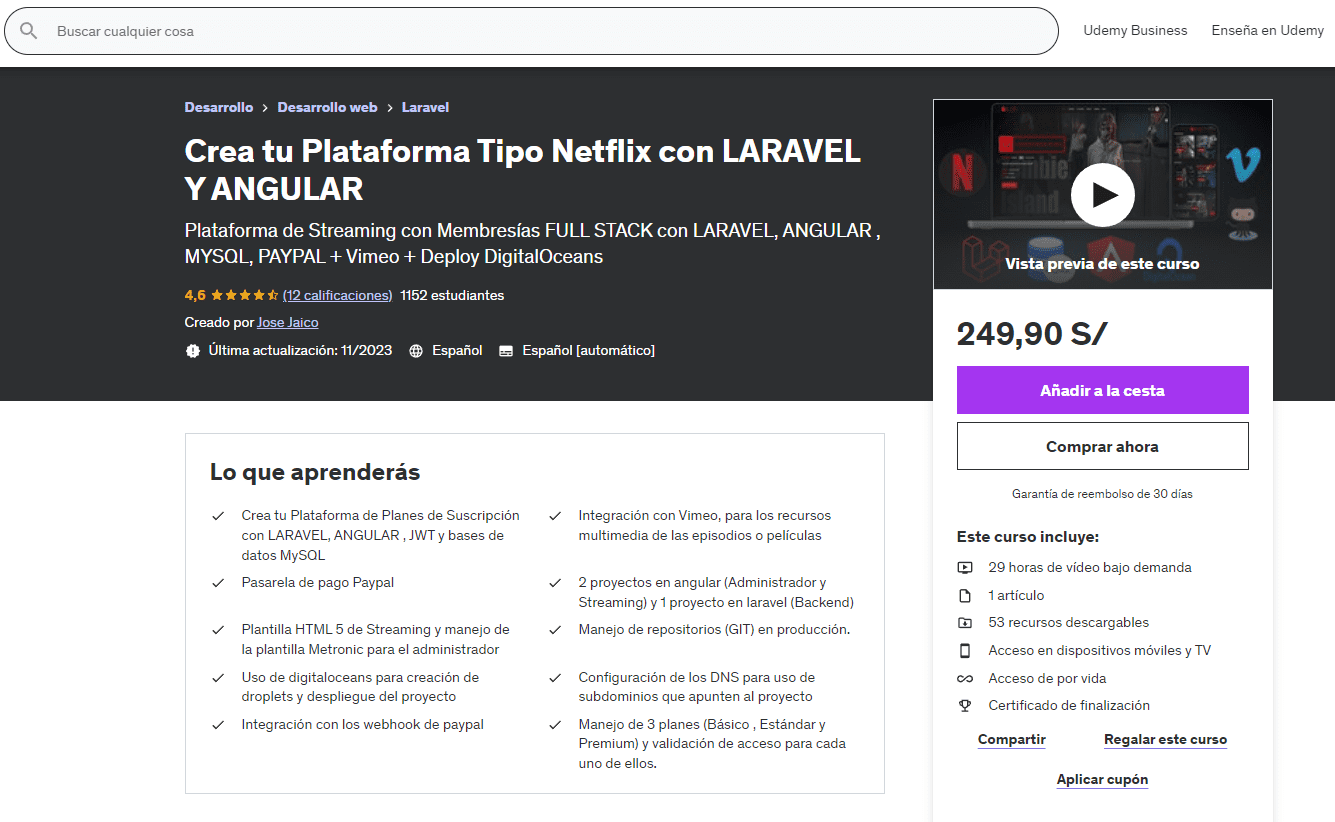Click the search magnifier icon
This screenshot has width=1335, height=822.
coord(28,31)
